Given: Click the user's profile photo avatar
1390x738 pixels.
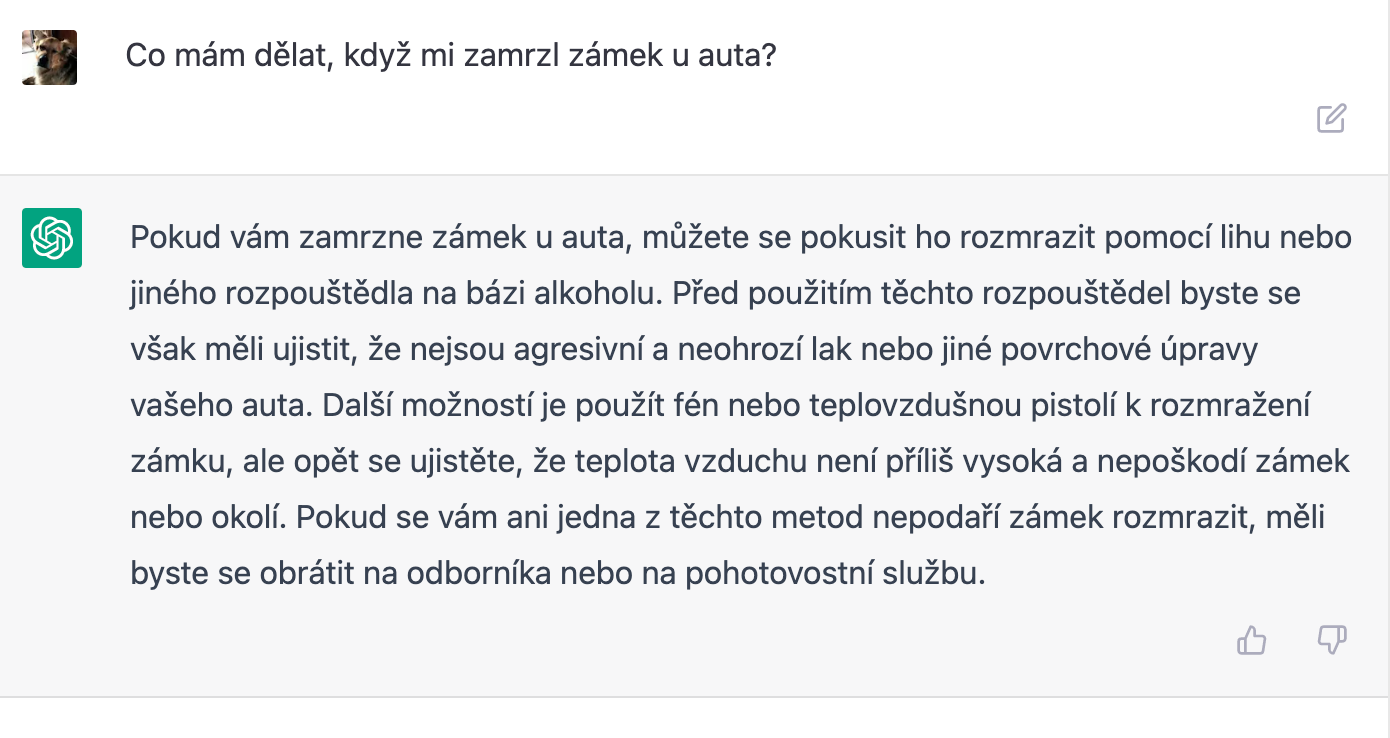Looking at the screenshot, I should tap(50, 57).
